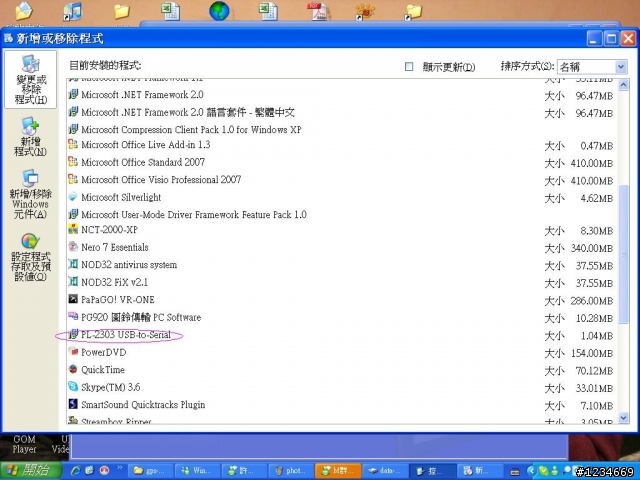Open the PDF document icon on the desktop

[x=318, y=11]
